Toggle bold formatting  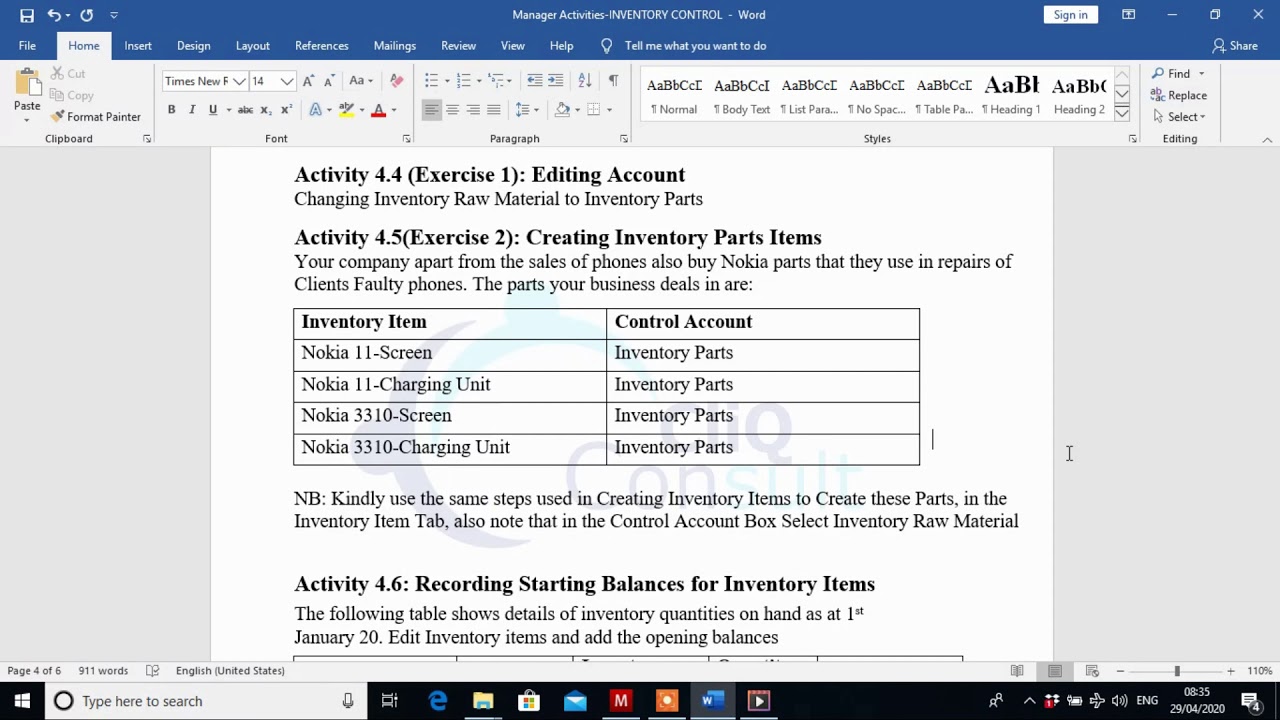(x=171, y=110)
